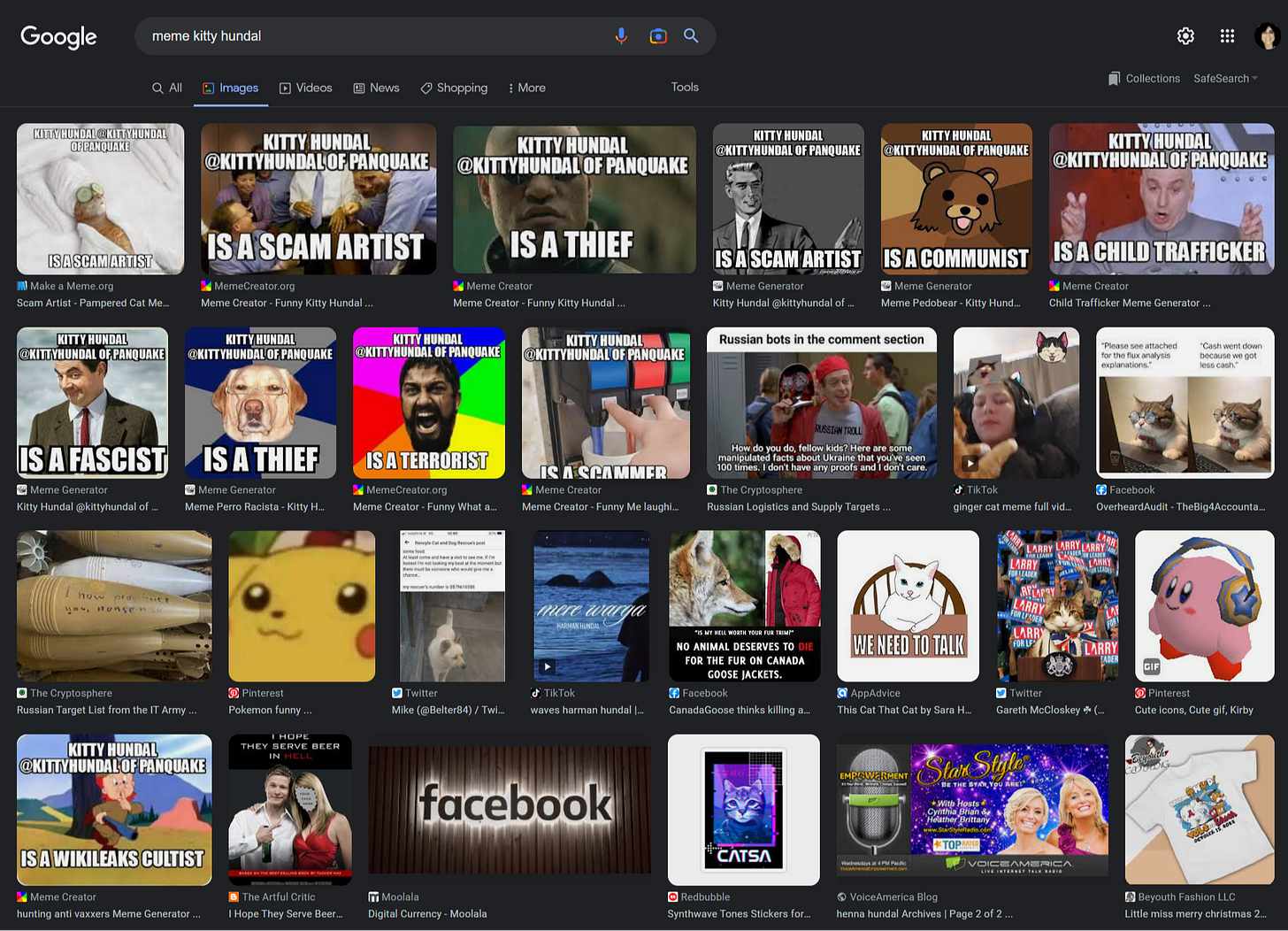The height and width of the screenshot is (931, 1288).
Task: Open the IS A WIKILEAKS CULTIST meme image
Action: 114,810
